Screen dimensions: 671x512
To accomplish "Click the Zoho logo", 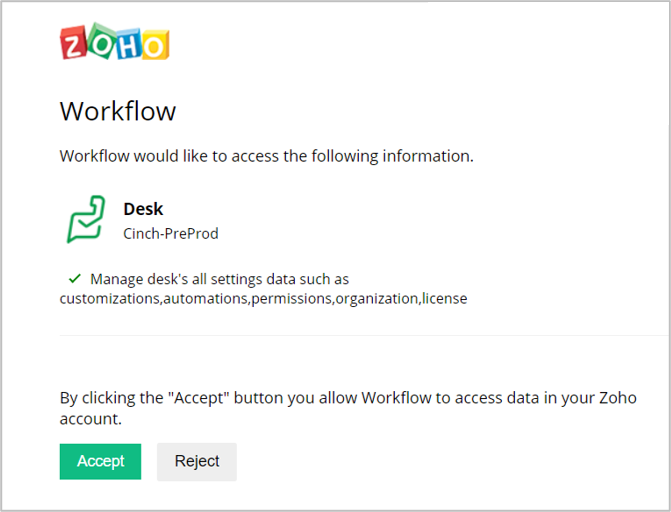I will (x=114, y=45).
